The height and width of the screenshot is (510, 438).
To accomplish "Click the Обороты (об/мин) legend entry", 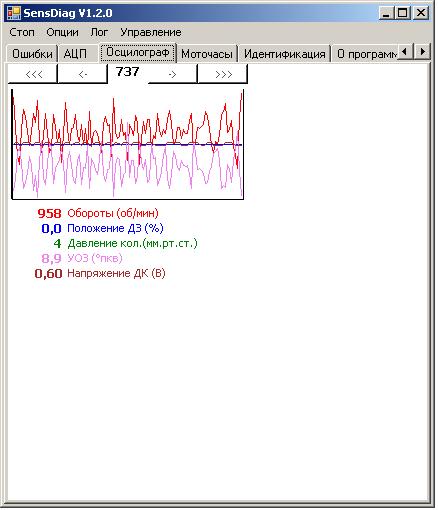I will tap(113, 213).
